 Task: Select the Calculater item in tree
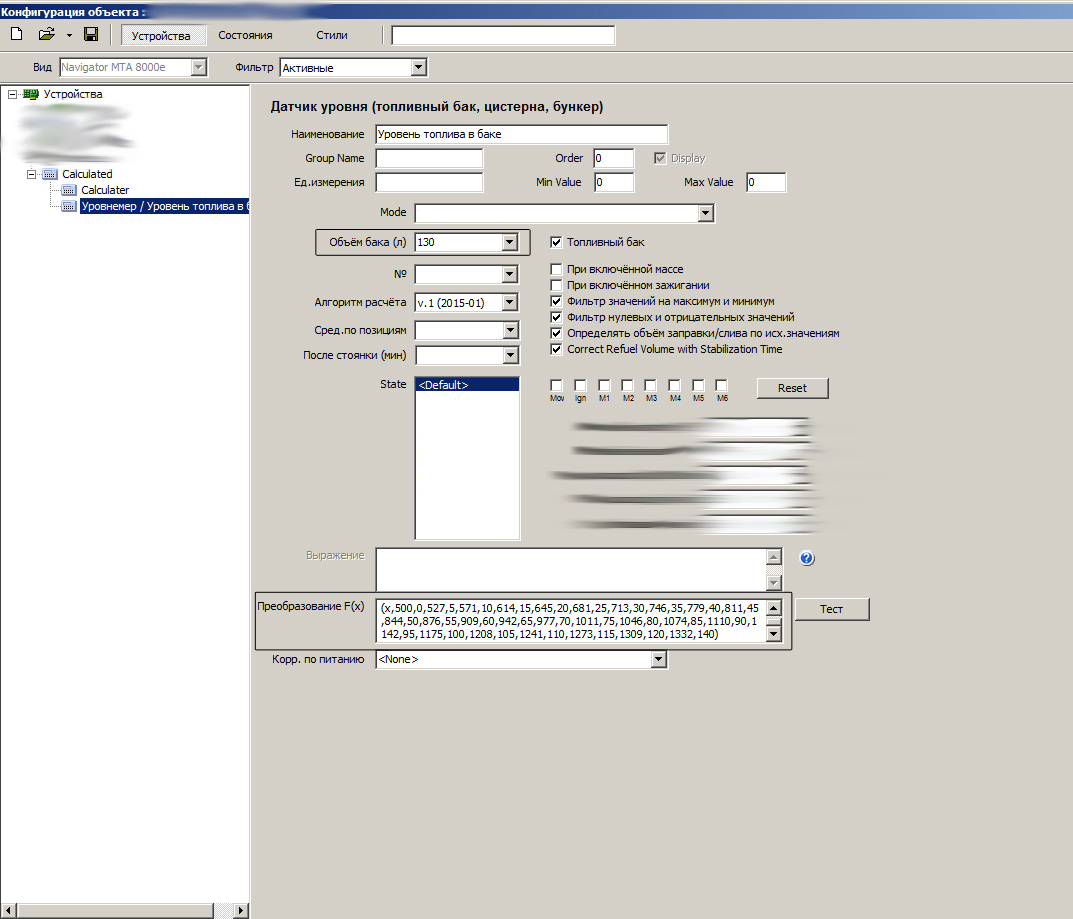(104, 190)
